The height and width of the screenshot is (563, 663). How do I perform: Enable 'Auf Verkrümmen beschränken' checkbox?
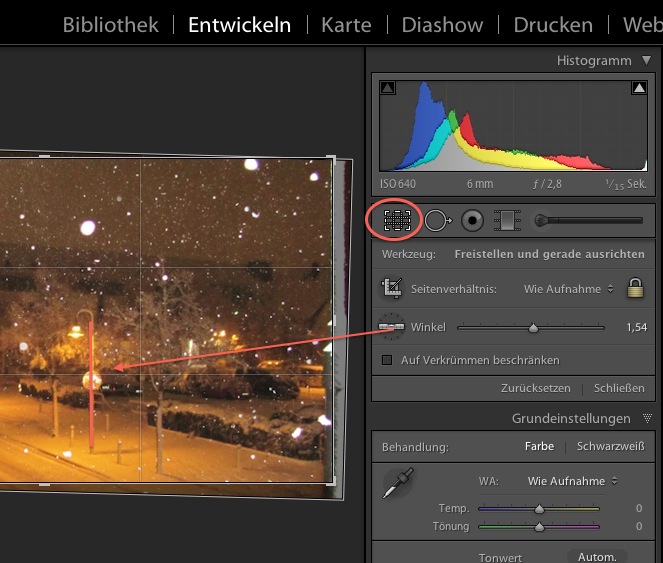click(x=388, y=360)
